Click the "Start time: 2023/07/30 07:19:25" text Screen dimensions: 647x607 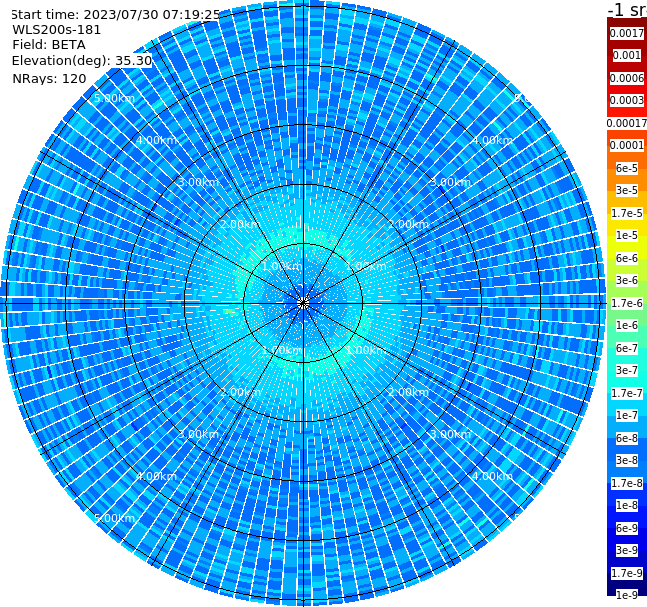[116, 14]
